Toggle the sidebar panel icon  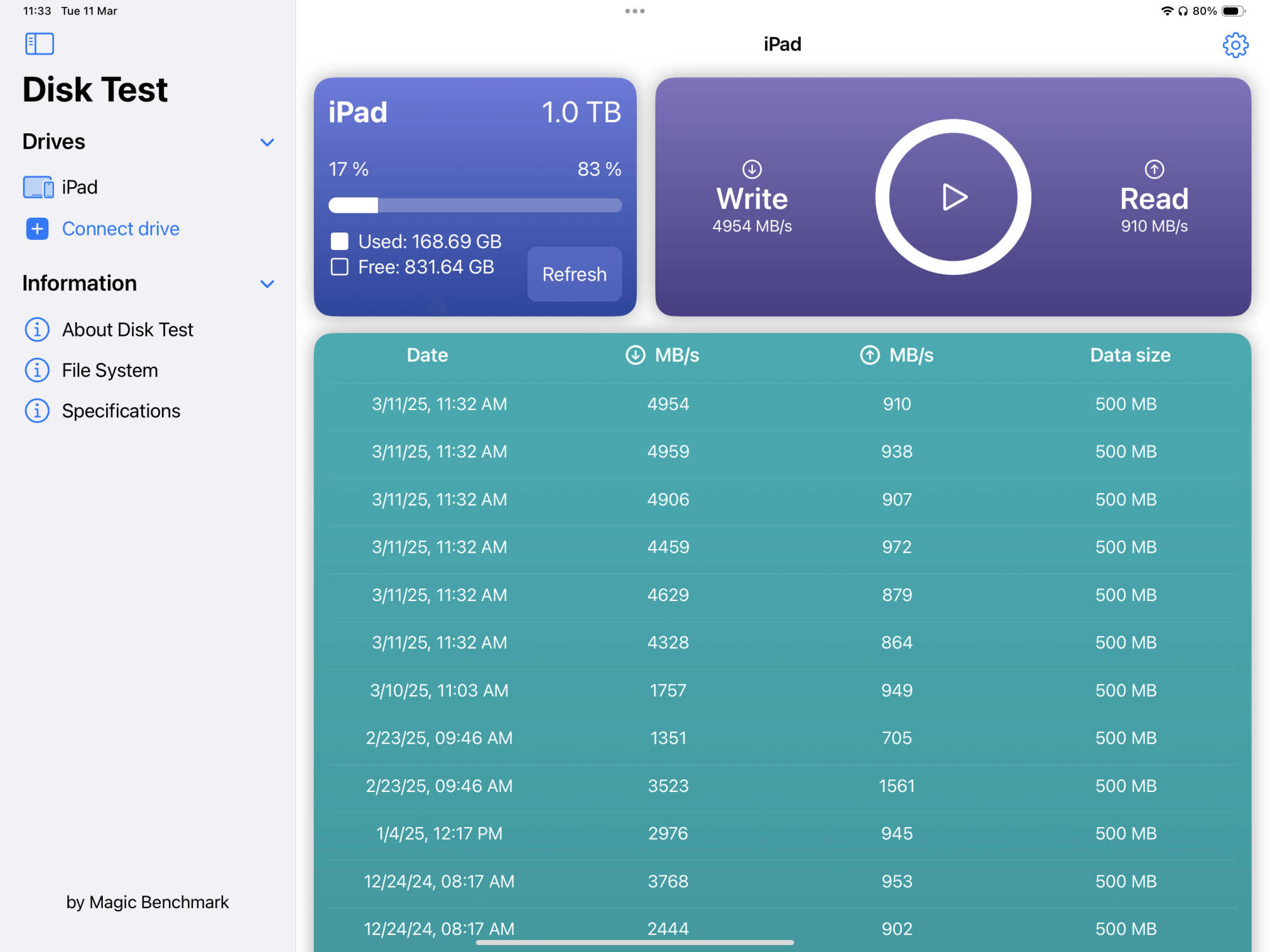point(39,44)
